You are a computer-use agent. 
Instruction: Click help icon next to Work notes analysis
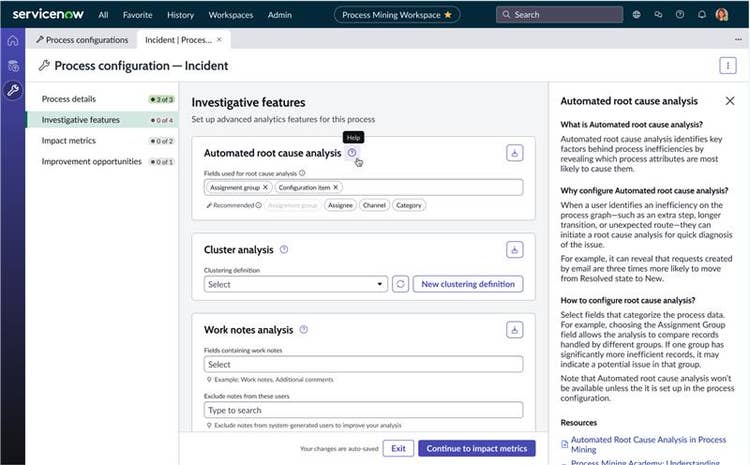point(304,330)
